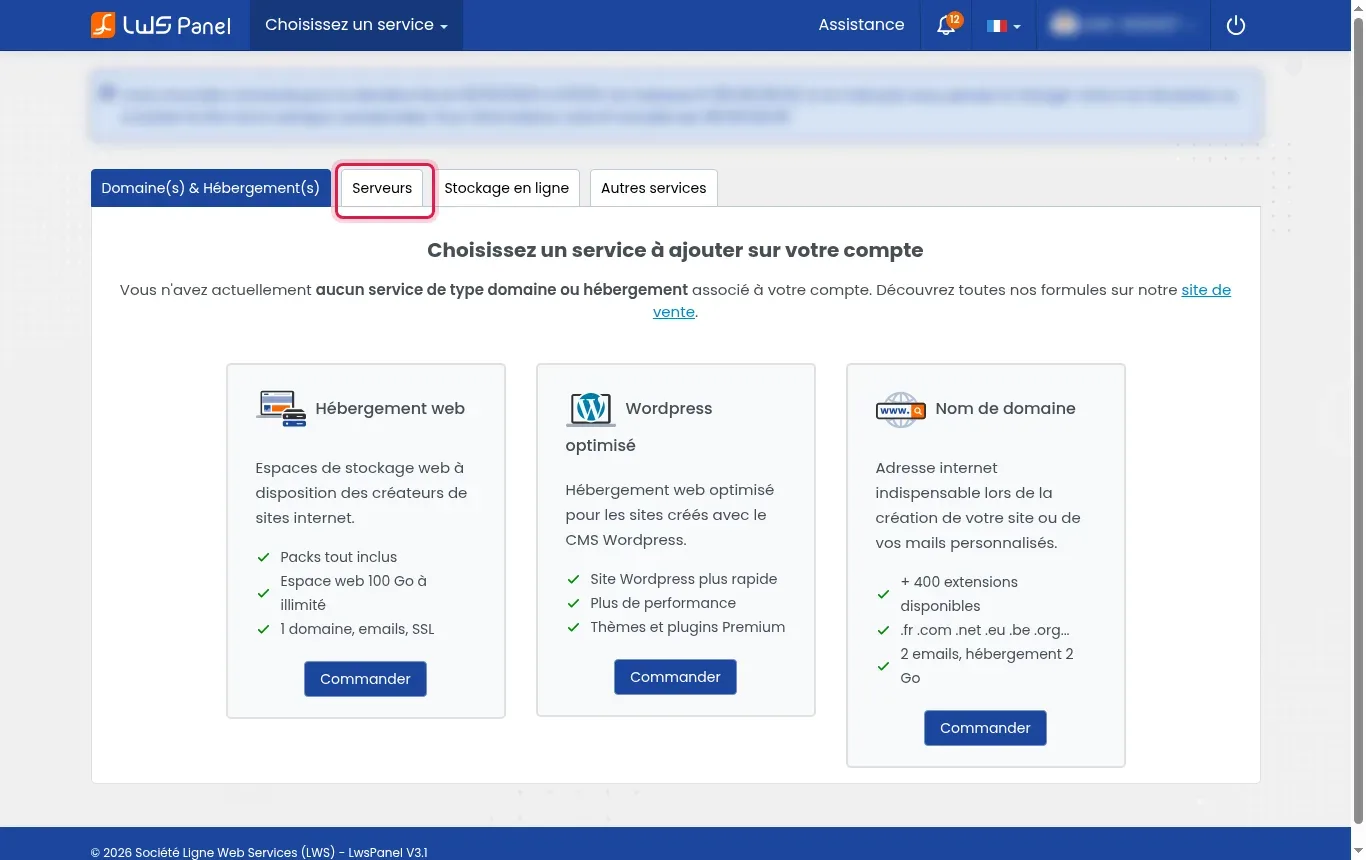Click the power logout icon
This screenshot has height=860, width=1366.
click(1236, 25)
